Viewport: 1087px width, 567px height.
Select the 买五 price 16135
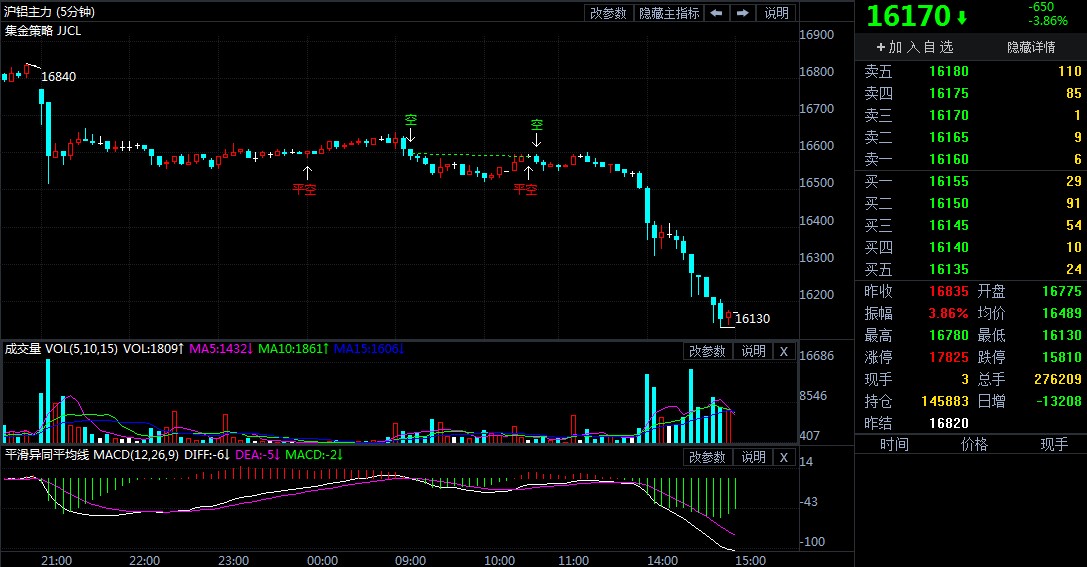948,270
